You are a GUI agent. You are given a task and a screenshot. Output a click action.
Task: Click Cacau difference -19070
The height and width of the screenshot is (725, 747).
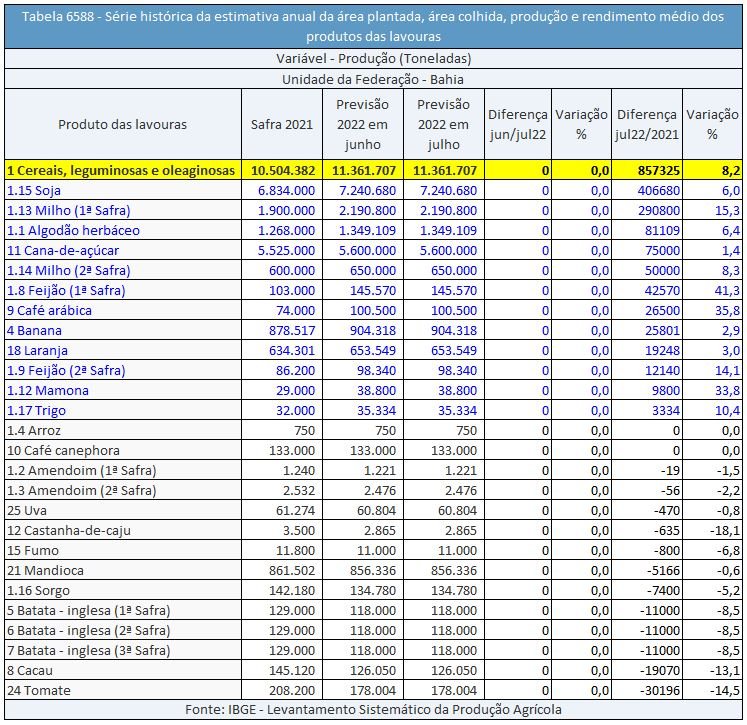point(660,671)
